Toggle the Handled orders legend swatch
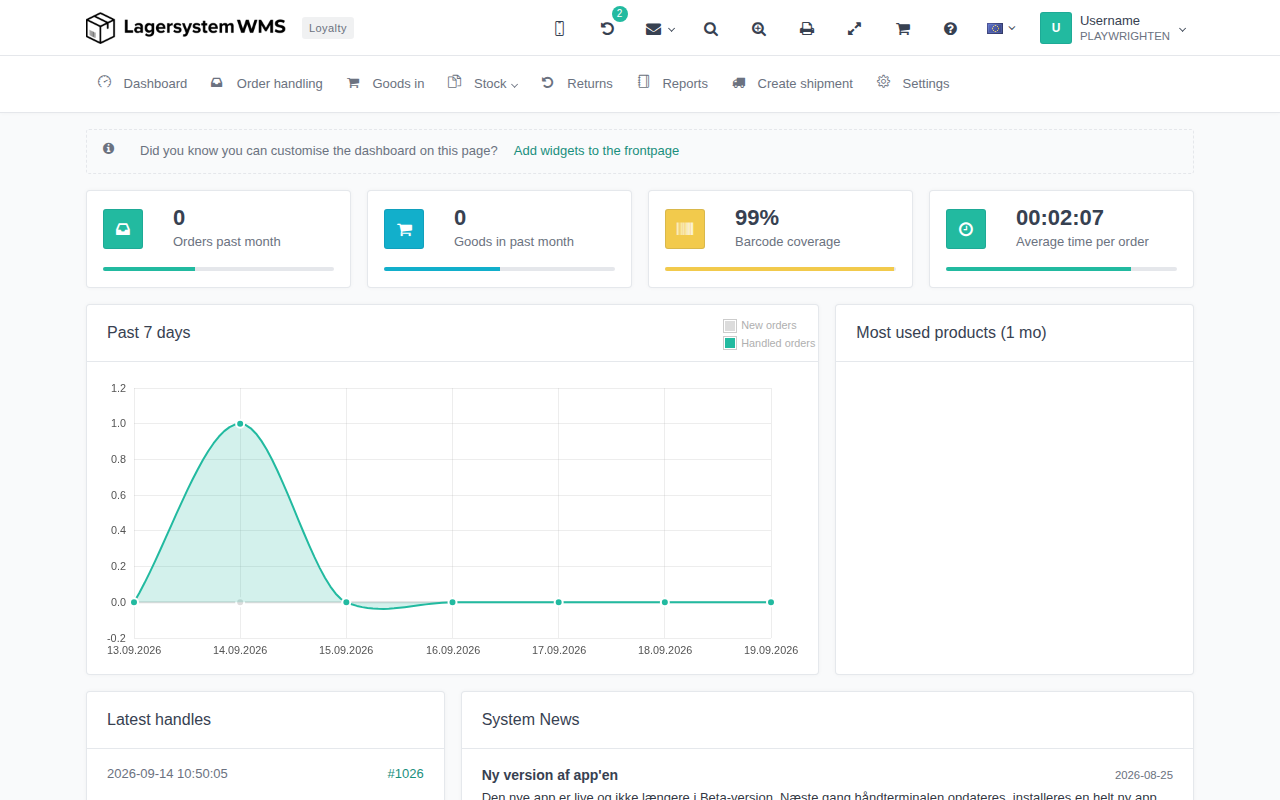The width and height of the screenshot is (1280, 800). click(730, 344)
